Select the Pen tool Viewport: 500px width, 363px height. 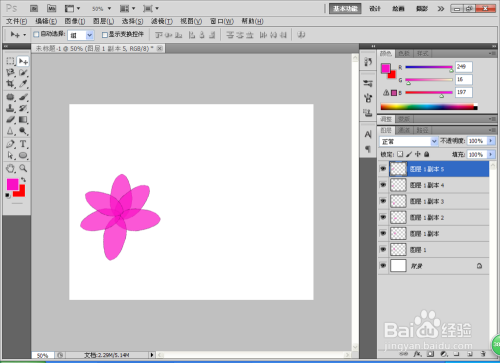(10, 144)
